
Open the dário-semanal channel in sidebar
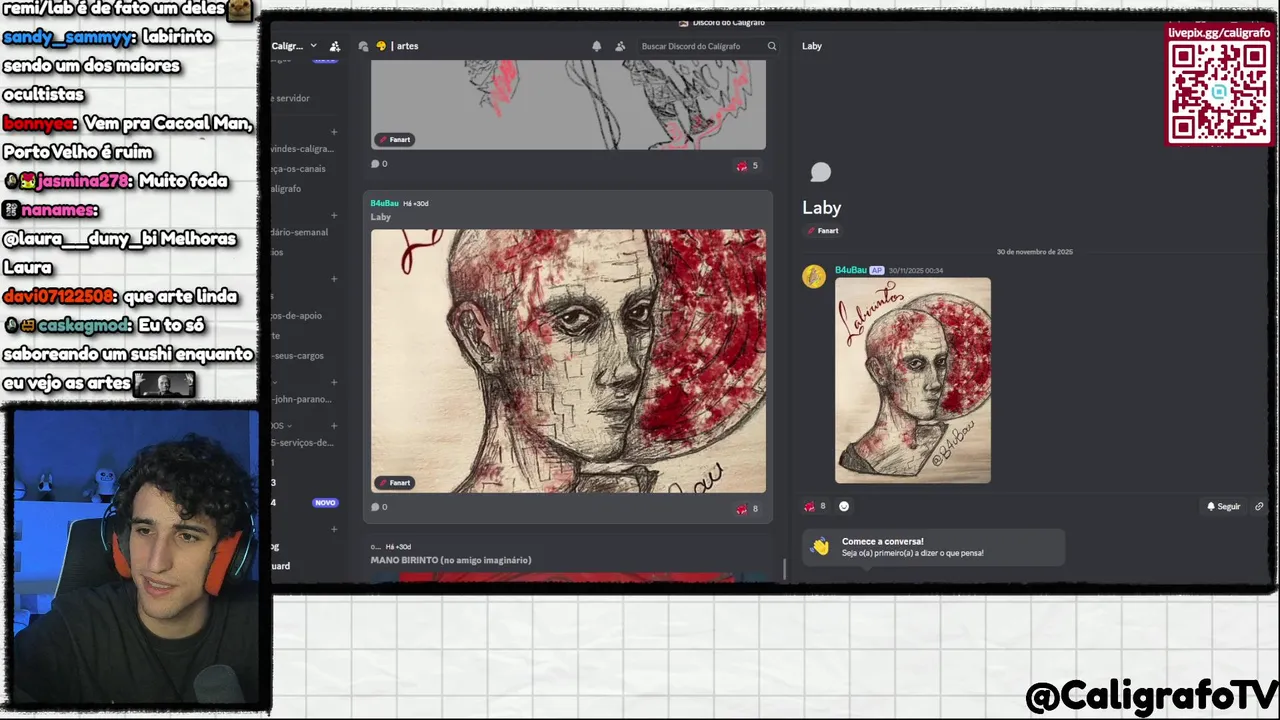(x=299, y=232)
